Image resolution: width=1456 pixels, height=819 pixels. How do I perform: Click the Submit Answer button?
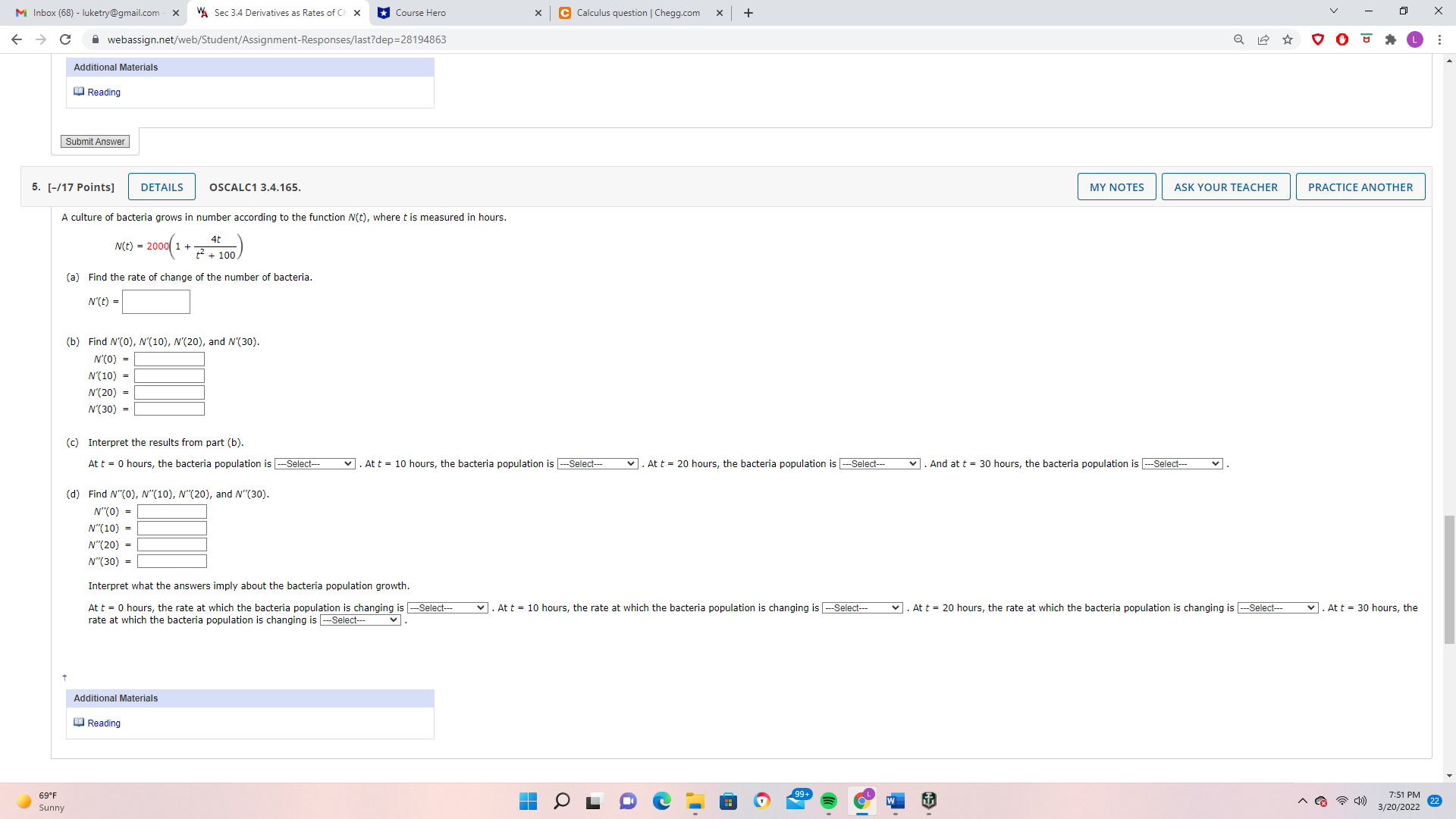(x=94, y=141)
